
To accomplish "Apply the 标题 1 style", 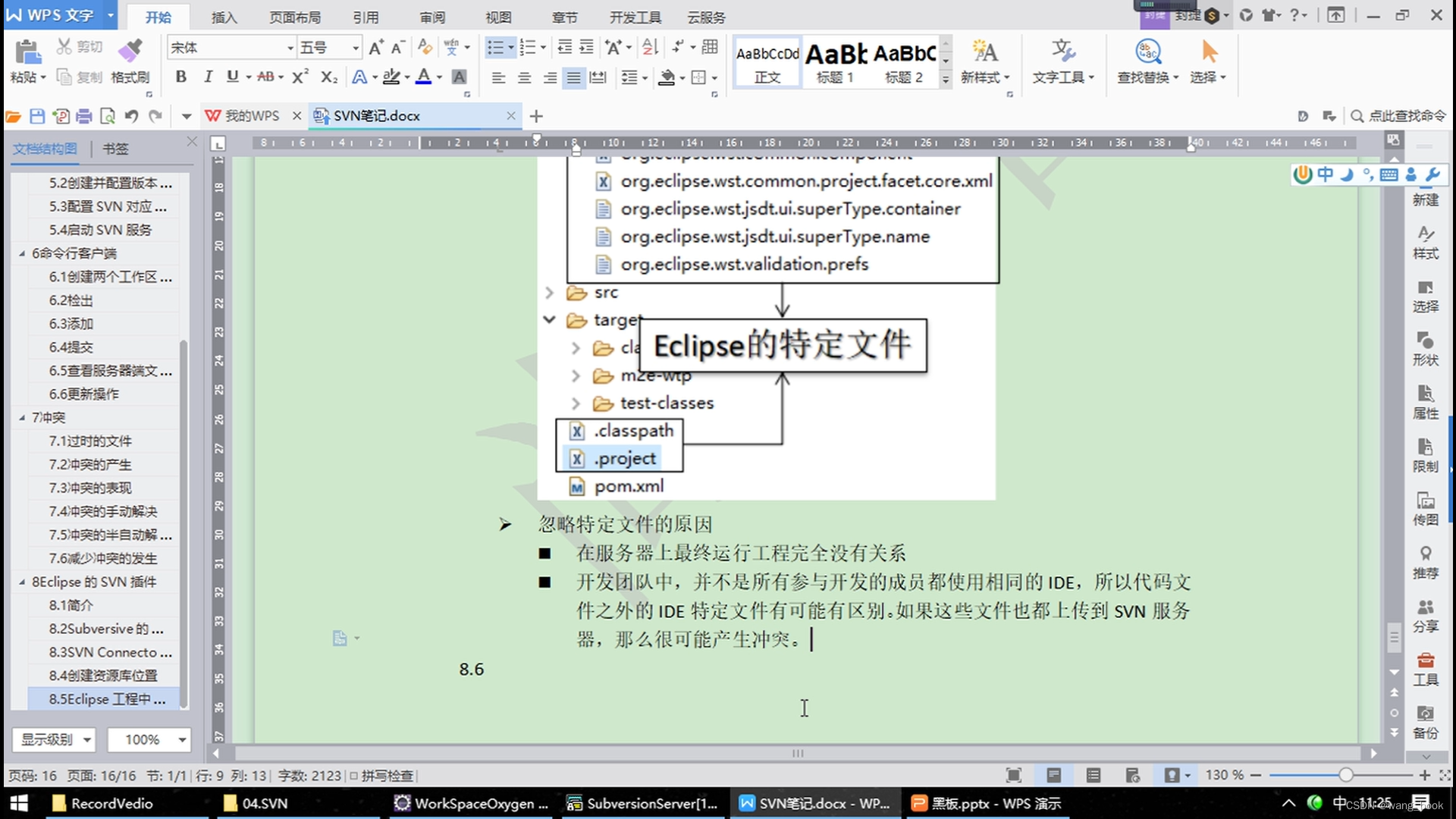I will 835,62.
